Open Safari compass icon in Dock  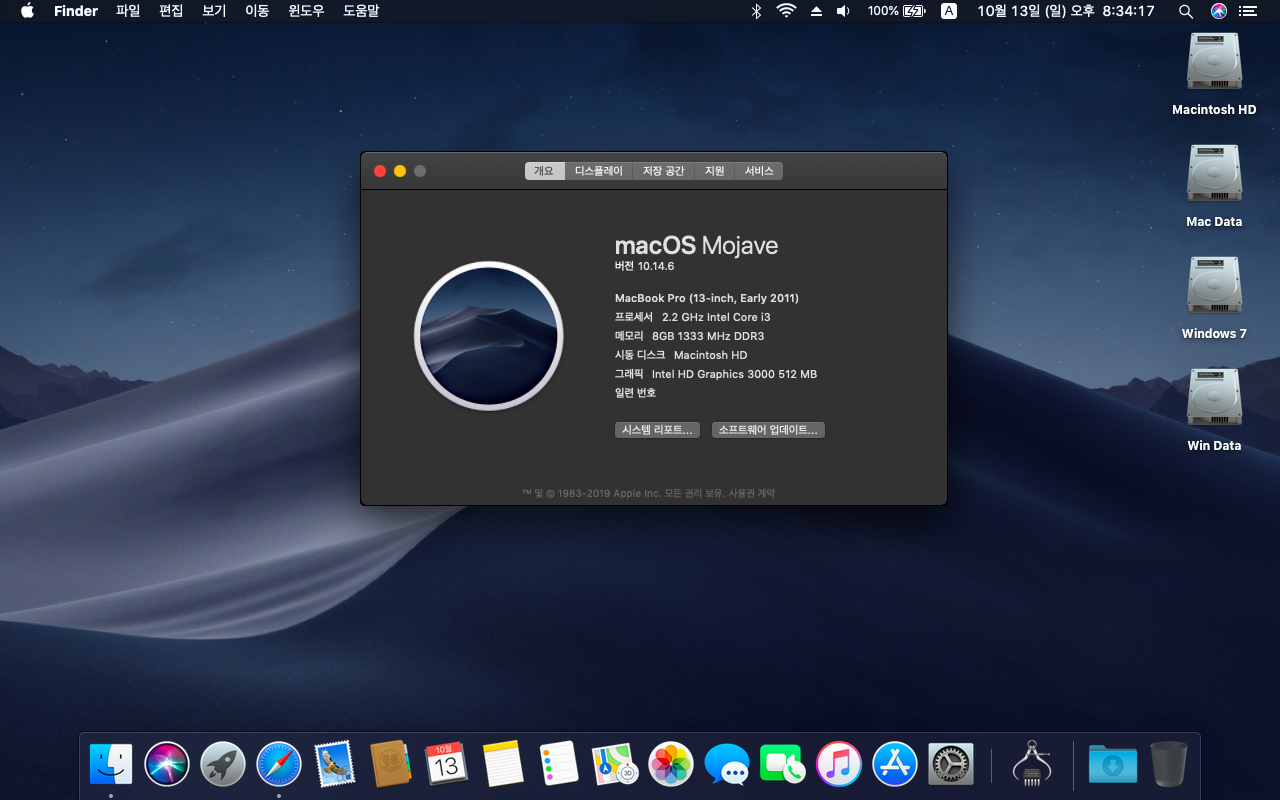(x=279, y=765)
